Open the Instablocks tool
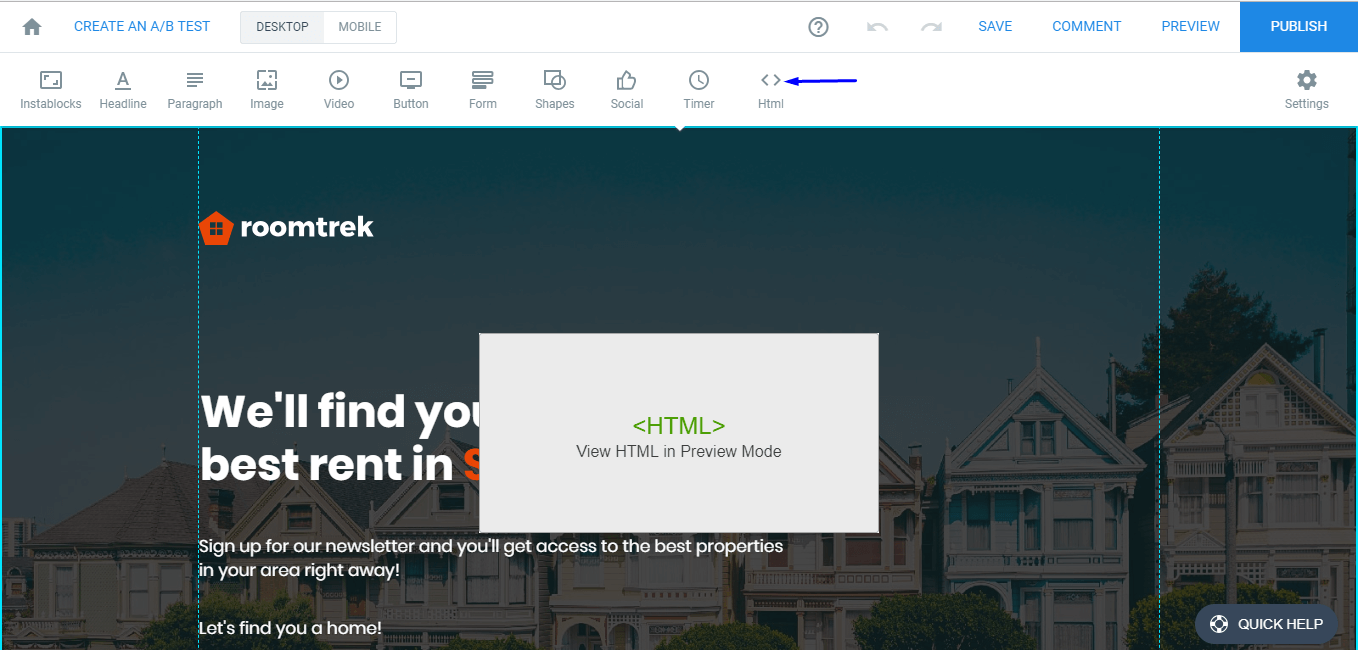Screen dimensions: 1358x650 [51, 90]
